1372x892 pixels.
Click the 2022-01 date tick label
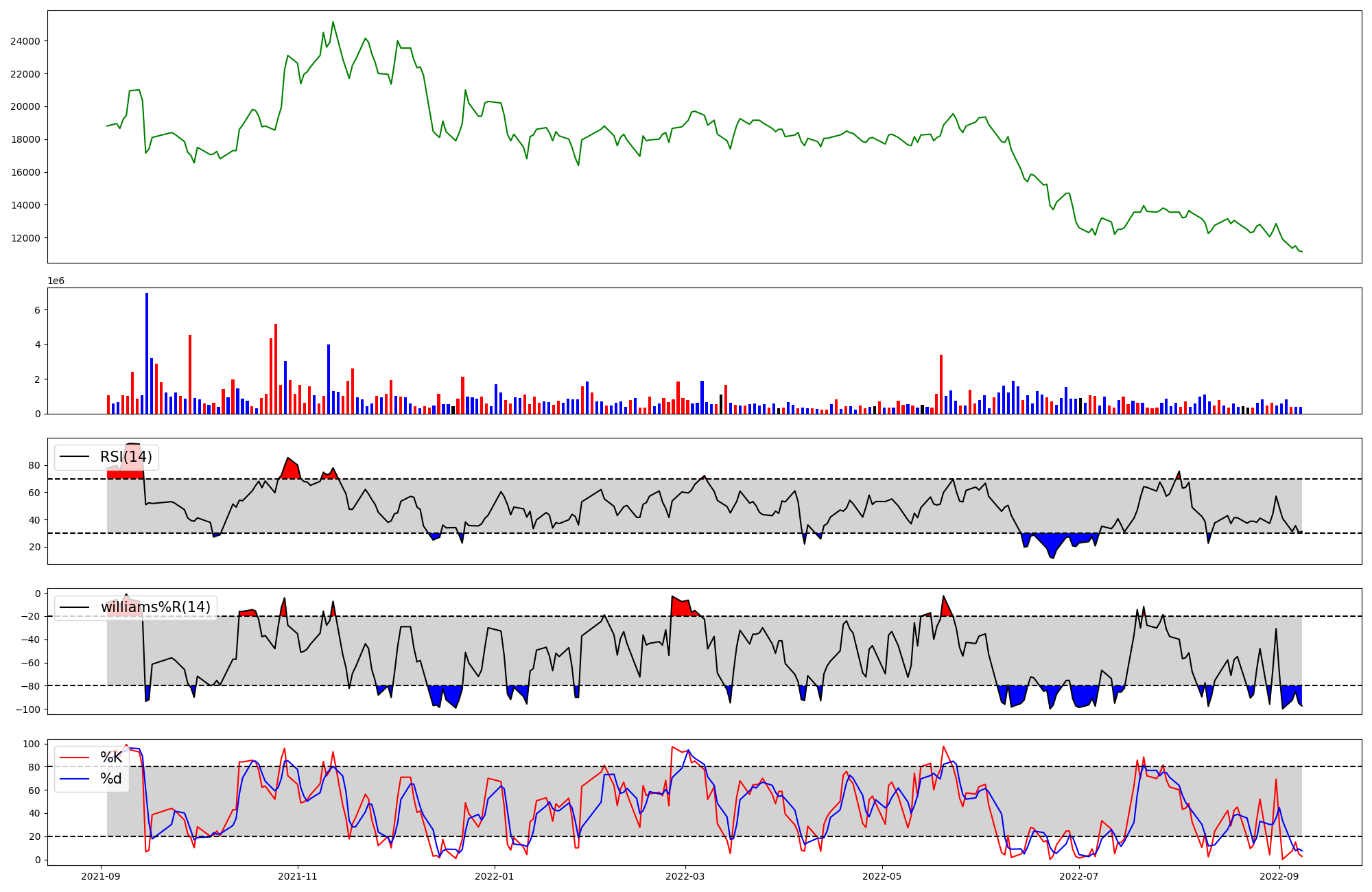(495, 876)
